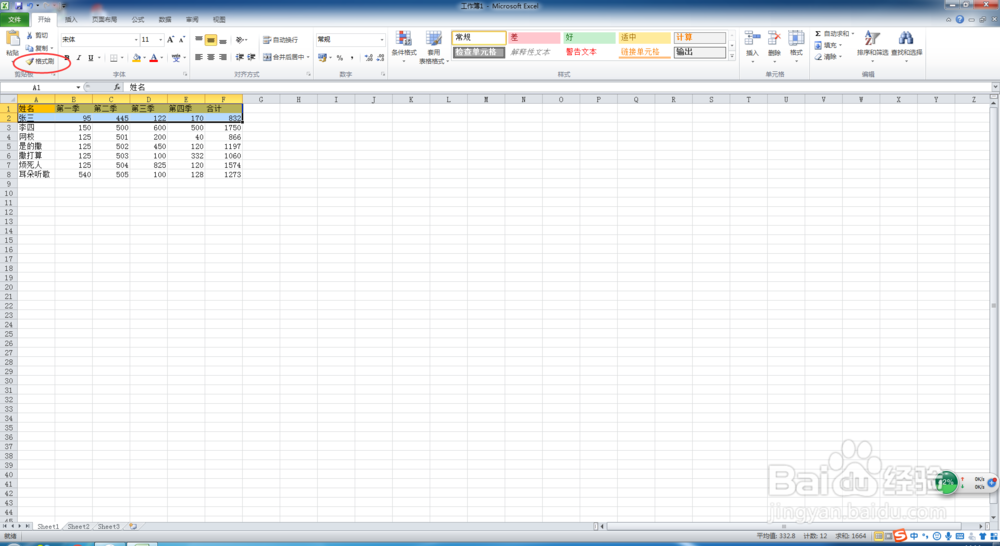Toggle Middle Align (highlighted)

point(210,40)
